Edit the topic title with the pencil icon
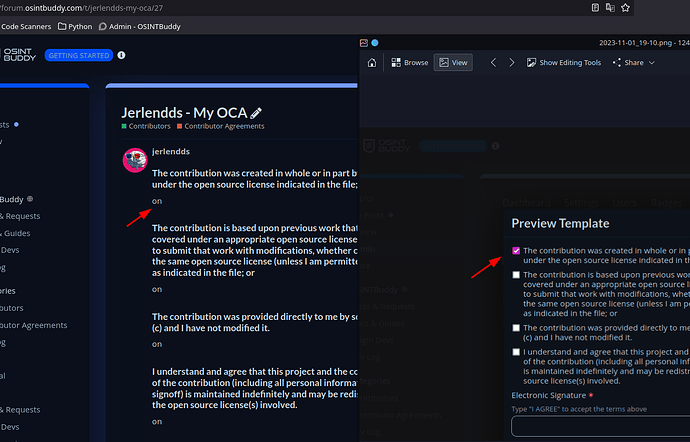 pyautogui.click(x=256, y=113)
